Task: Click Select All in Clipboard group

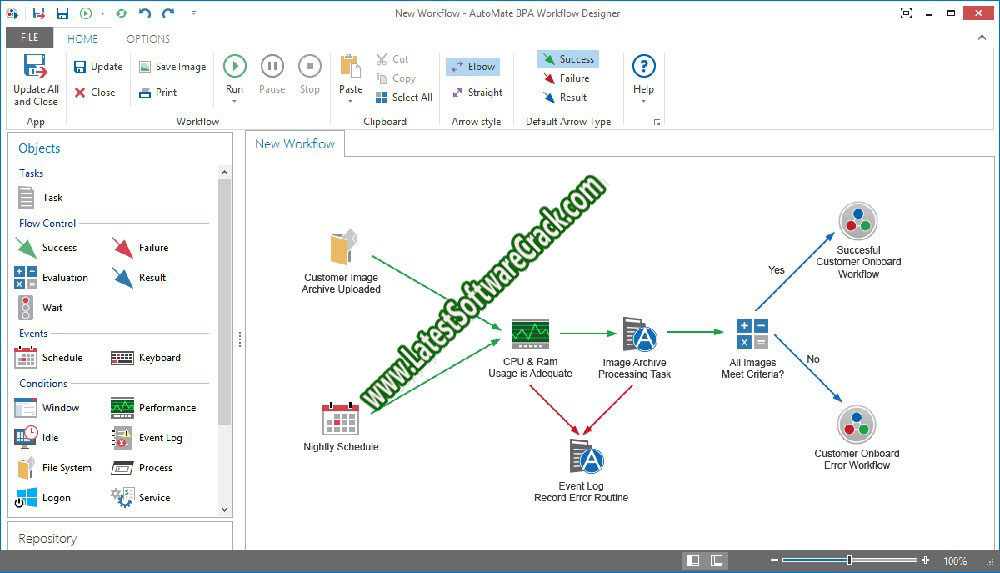Action: click(x=404, y=98)
